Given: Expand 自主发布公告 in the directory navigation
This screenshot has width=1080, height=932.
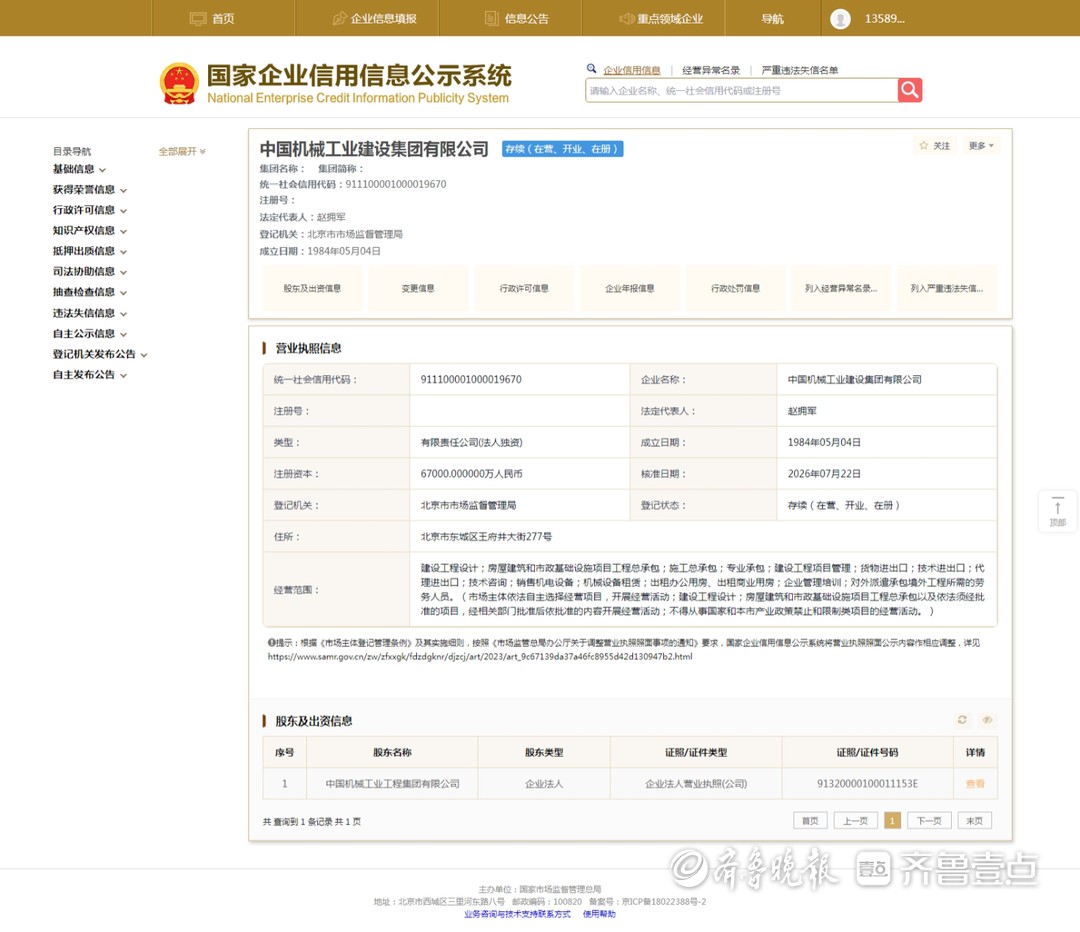Looking at the screenshot, I should (x=90, y=375).
